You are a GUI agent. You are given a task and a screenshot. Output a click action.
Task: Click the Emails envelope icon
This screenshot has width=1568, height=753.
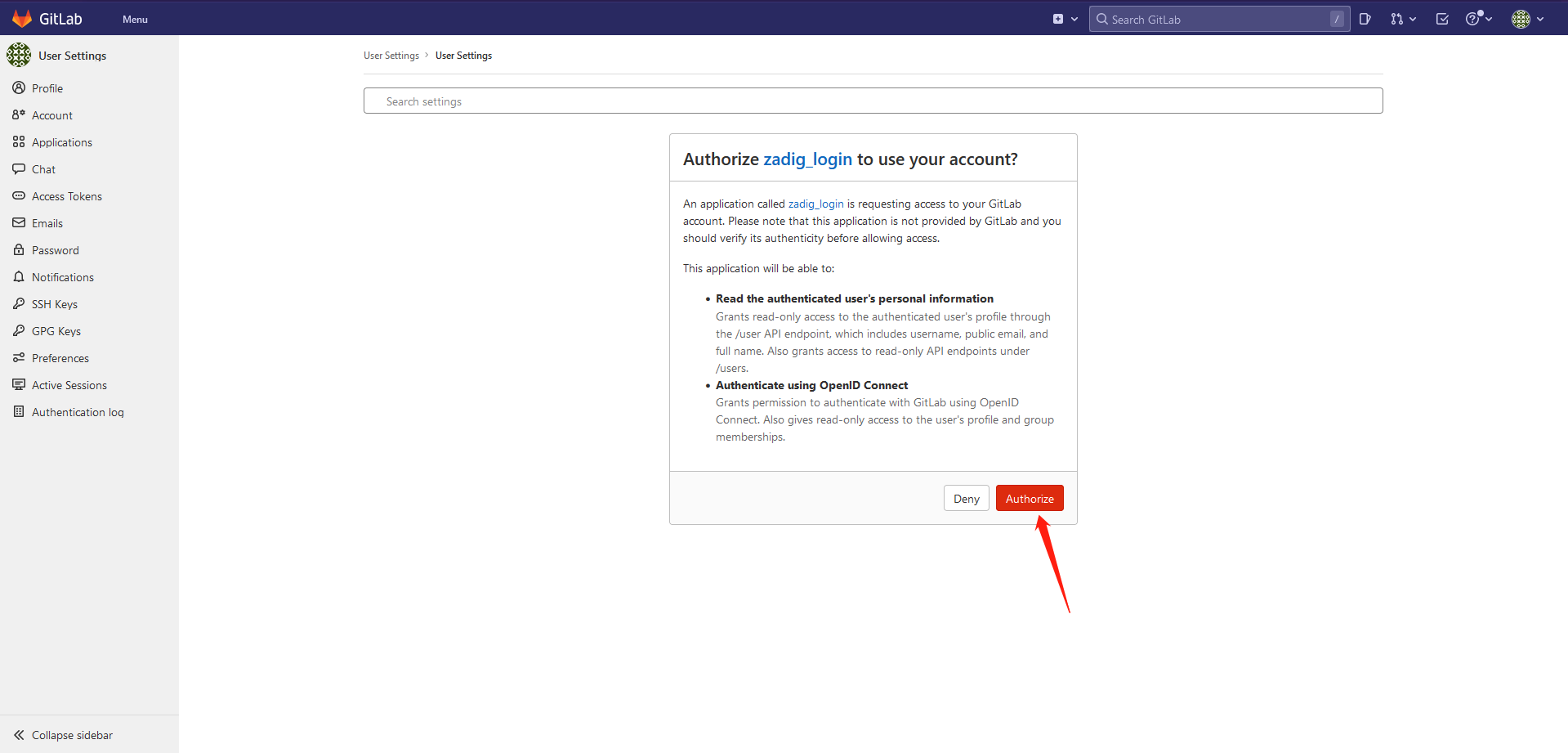click(19, 222)
